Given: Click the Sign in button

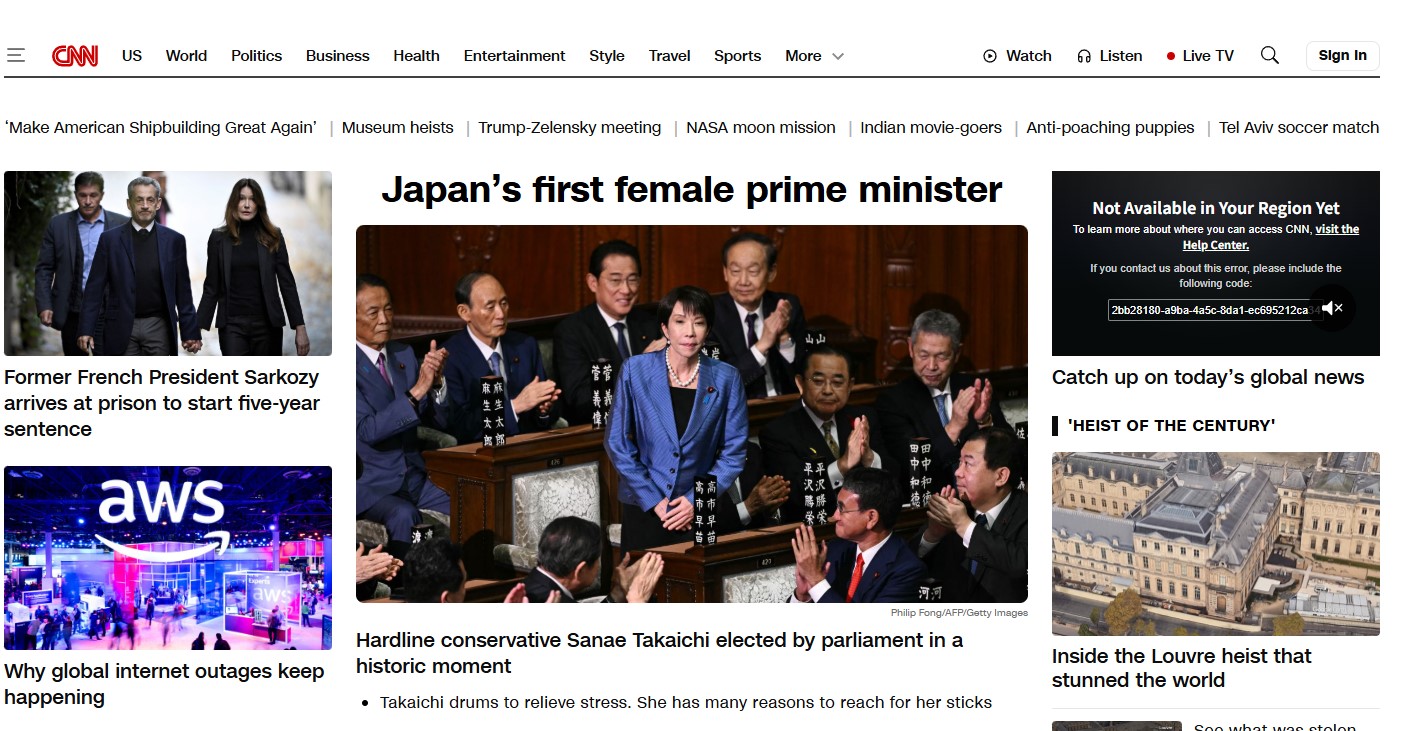Looking at the screenshot, I should coord(1343,56).
